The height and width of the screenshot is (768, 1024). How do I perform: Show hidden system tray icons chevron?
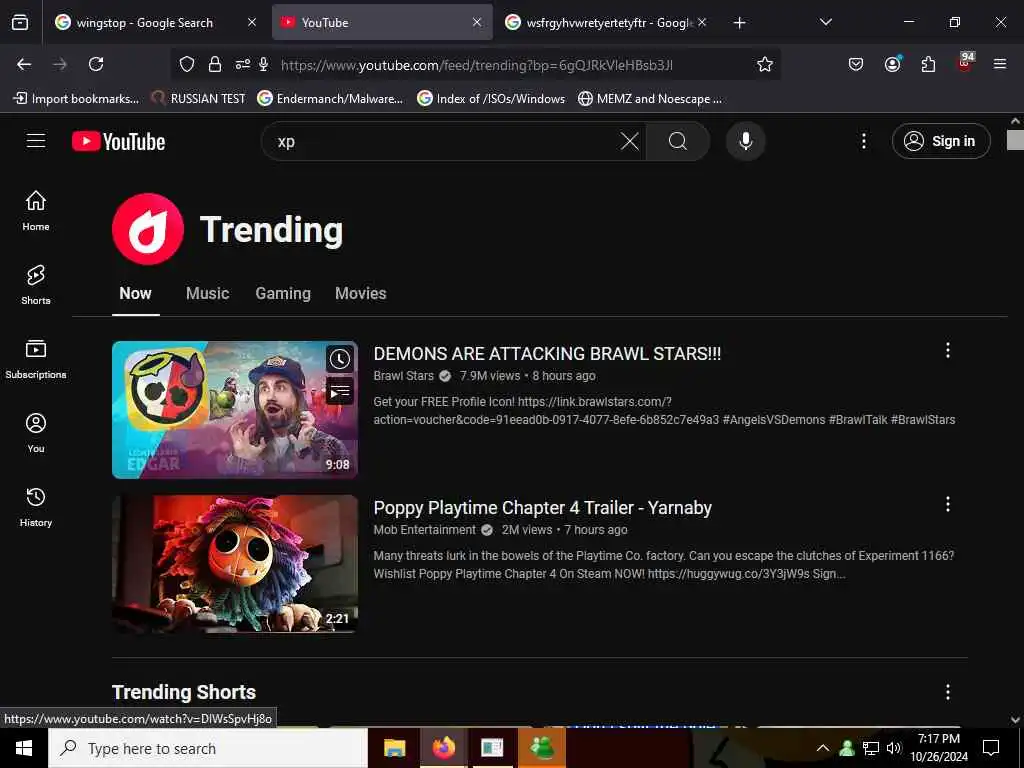[x=823, y=748]
